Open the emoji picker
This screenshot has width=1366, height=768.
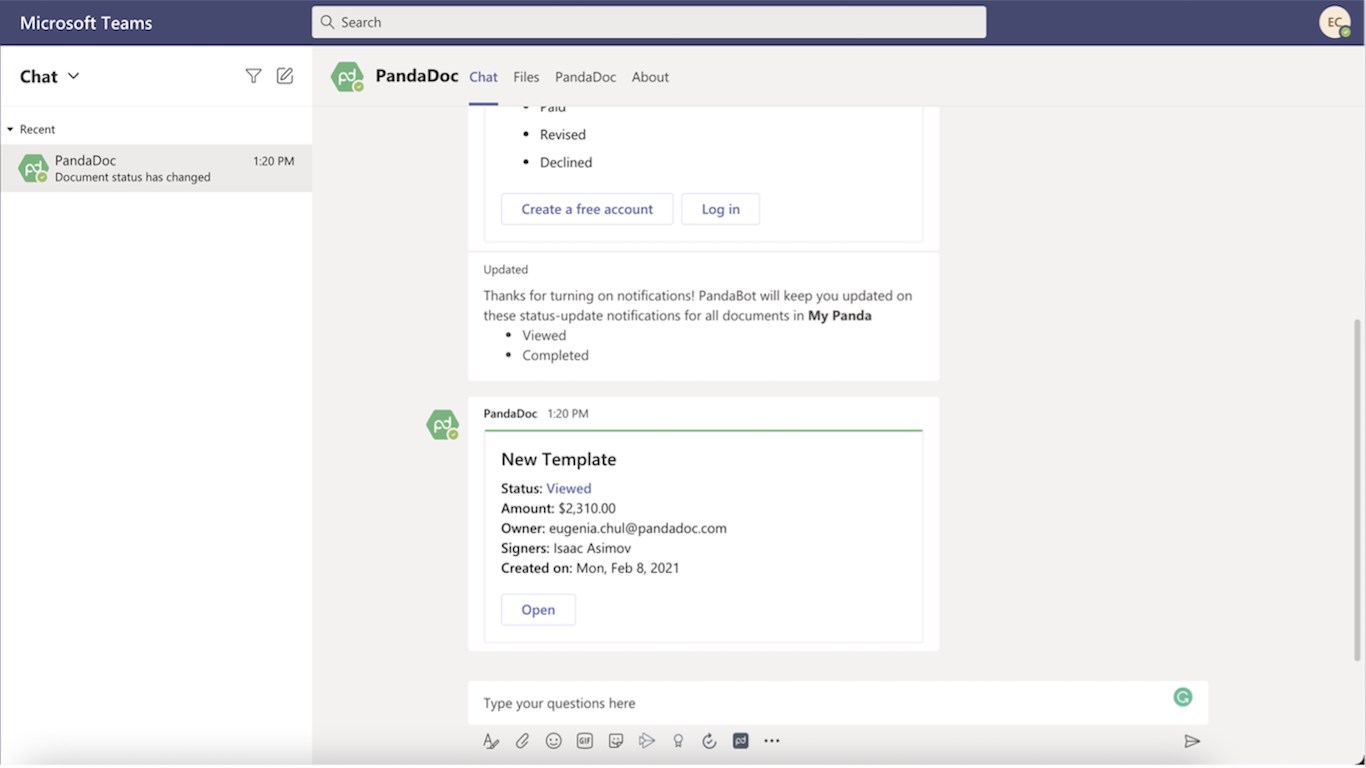(x=553, y=741)
